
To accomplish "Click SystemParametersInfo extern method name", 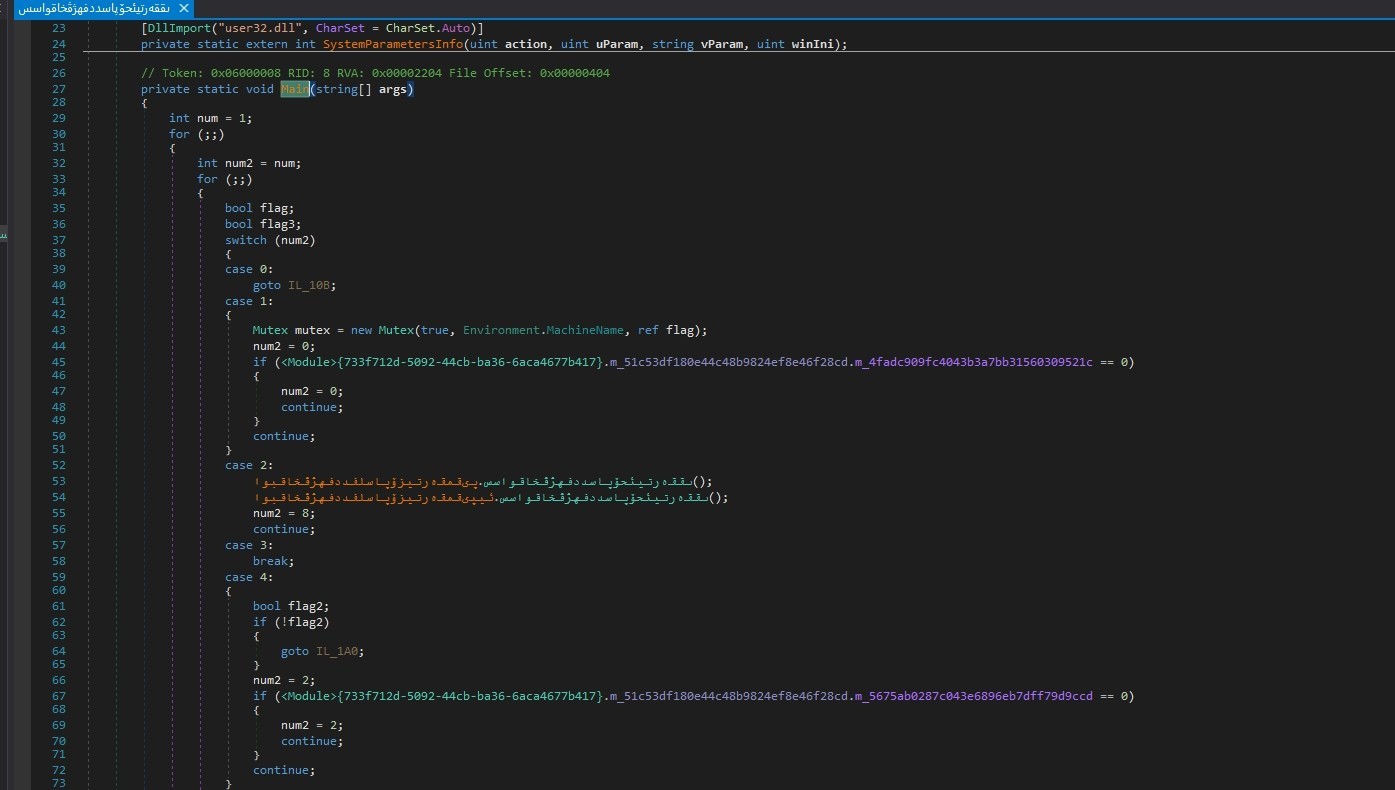I will point(392,44).
